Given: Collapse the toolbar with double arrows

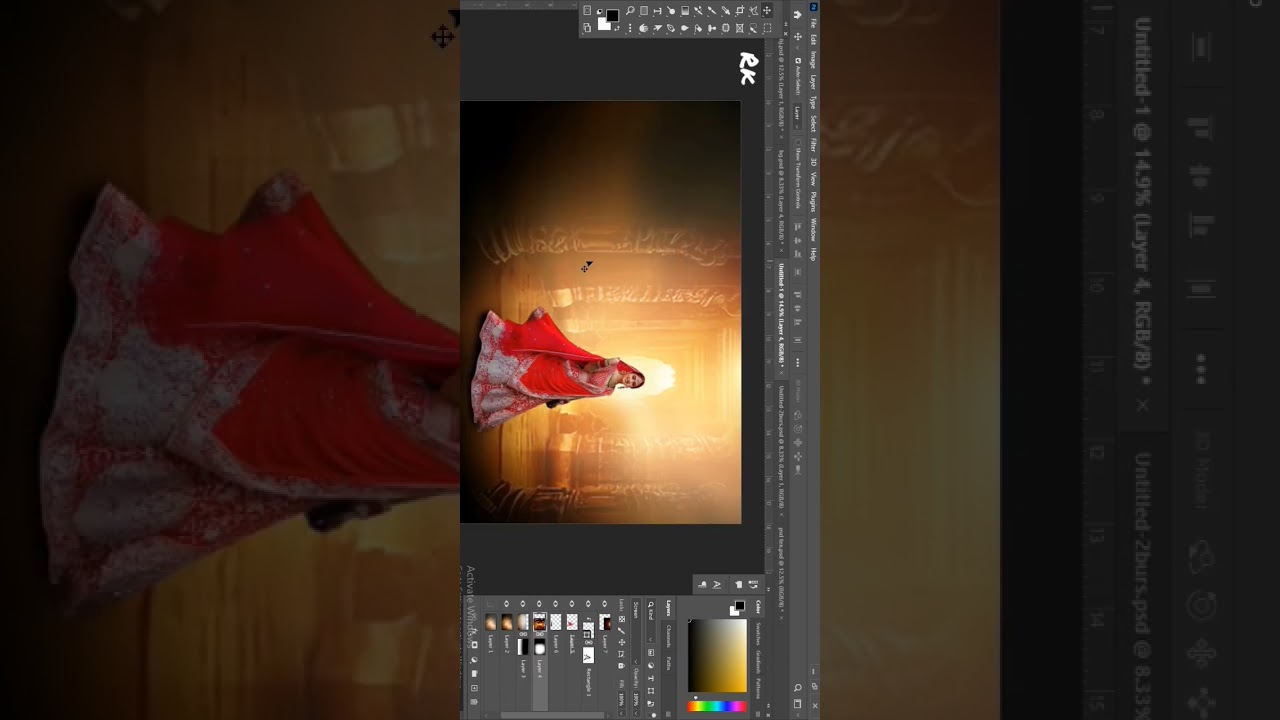Looking at the screenshot, I should (786, 24).
